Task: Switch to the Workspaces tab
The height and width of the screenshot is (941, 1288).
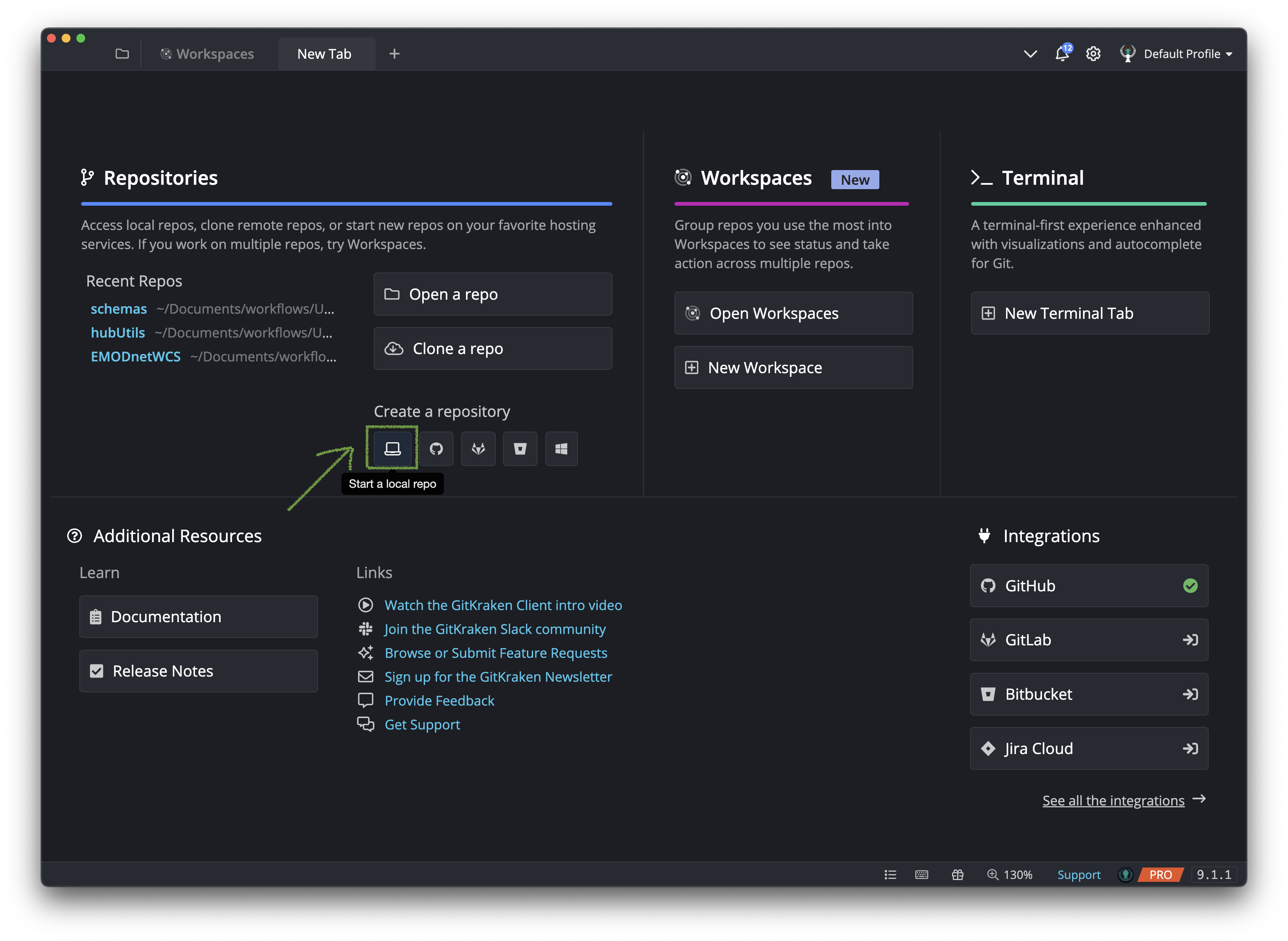Action: (207, 54)
